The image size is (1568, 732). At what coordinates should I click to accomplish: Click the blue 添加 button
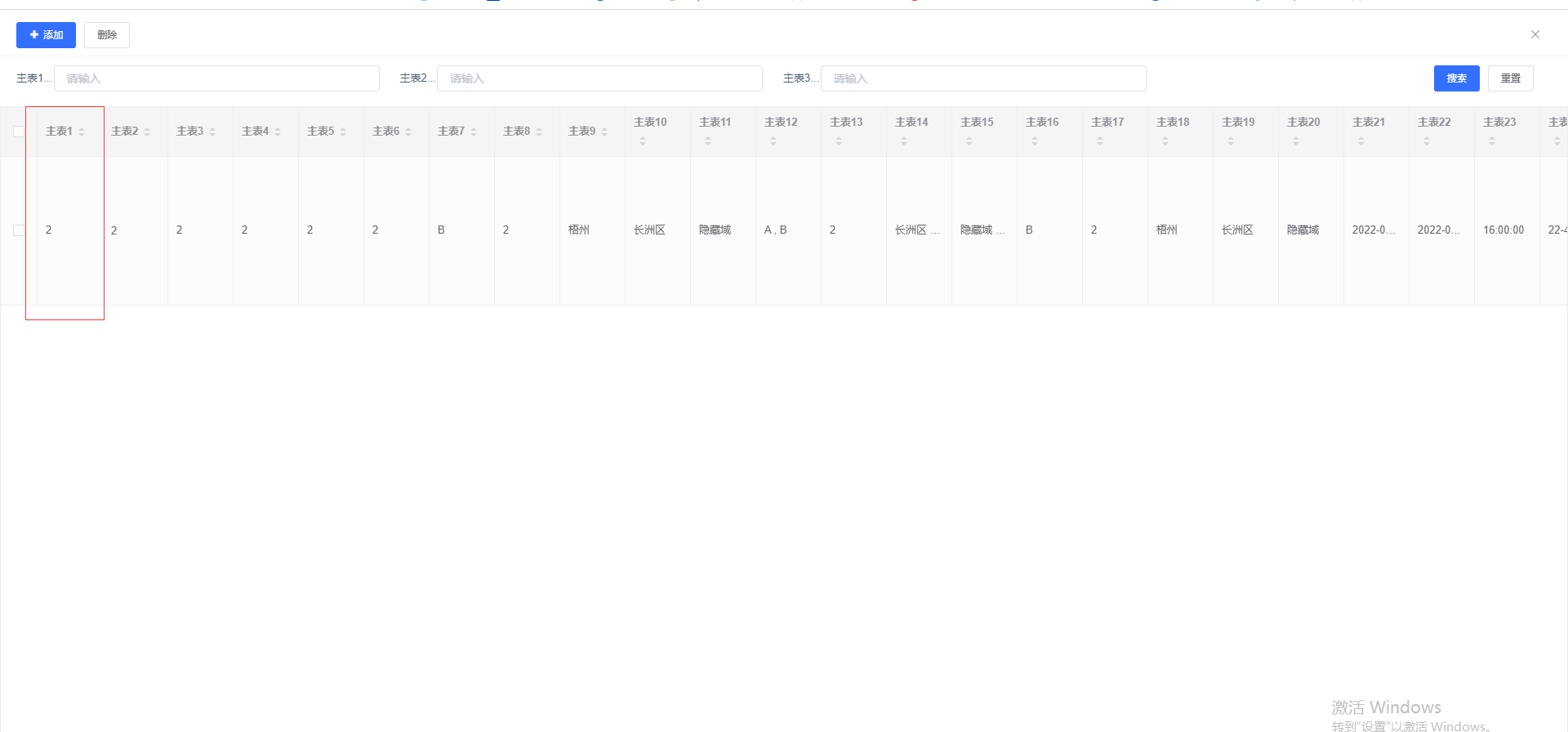click(46, 35)
